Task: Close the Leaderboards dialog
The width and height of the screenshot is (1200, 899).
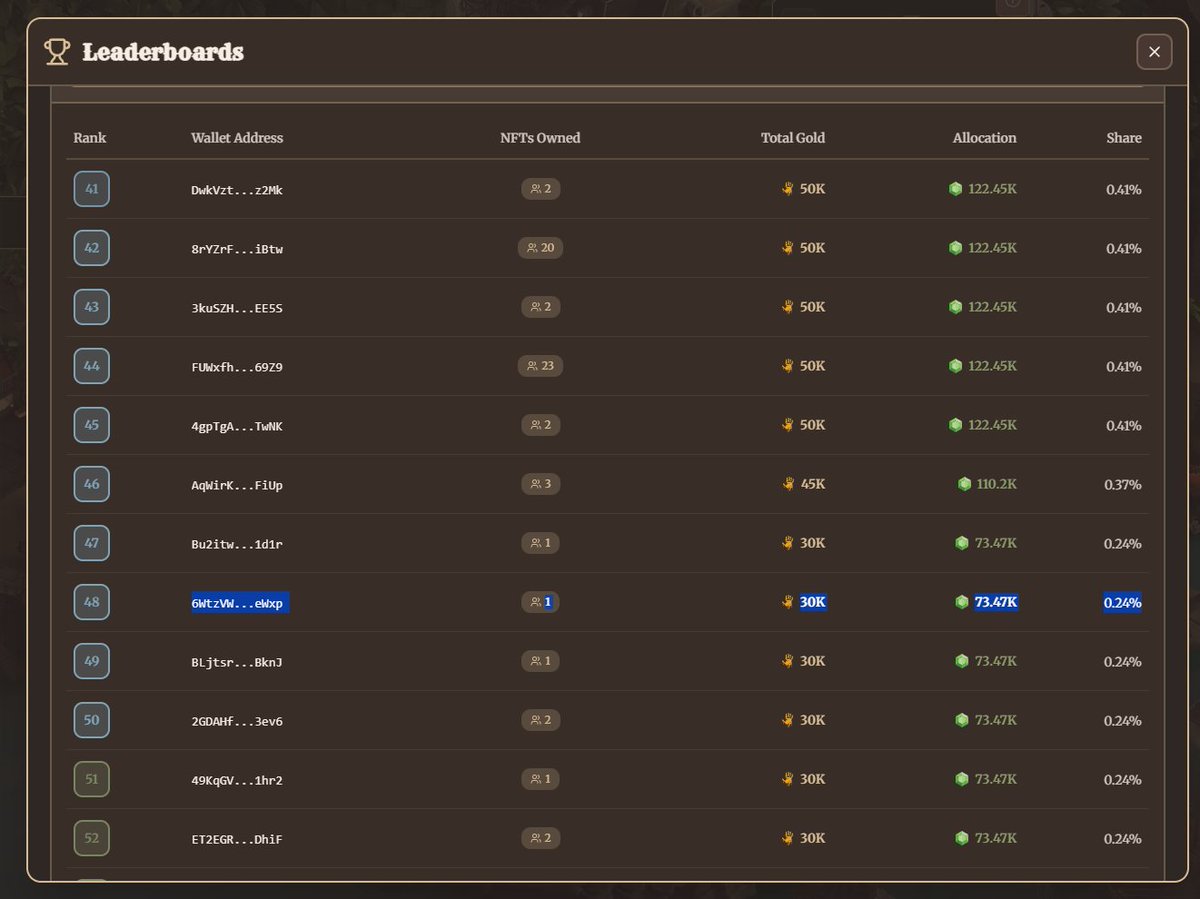Action: pos(1154,52)
